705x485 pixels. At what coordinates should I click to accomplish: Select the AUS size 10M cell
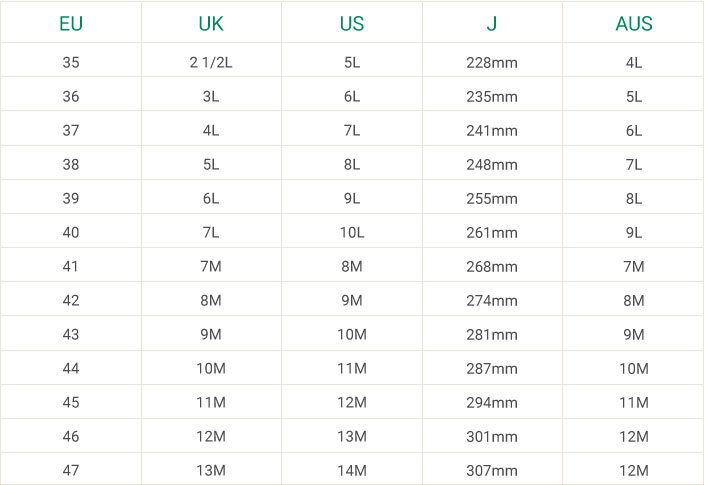[634, 369]
